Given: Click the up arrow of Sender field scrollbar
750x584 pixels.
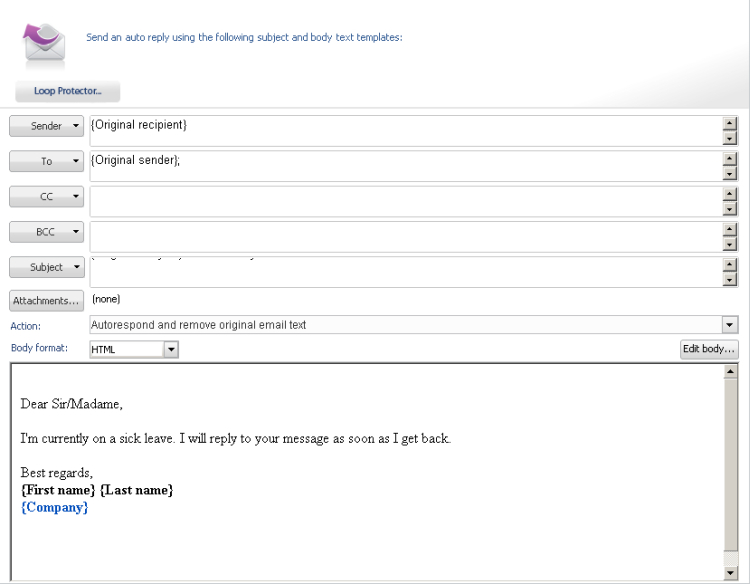Looking at the screenshot, I should 729,123.
